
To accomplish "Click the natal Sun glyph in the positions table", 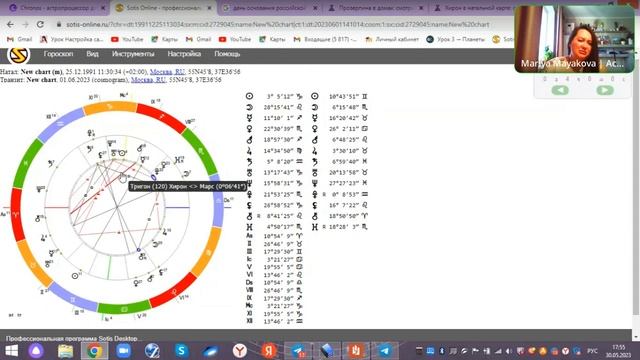I will pyautogui.click(x=249, y=96).
